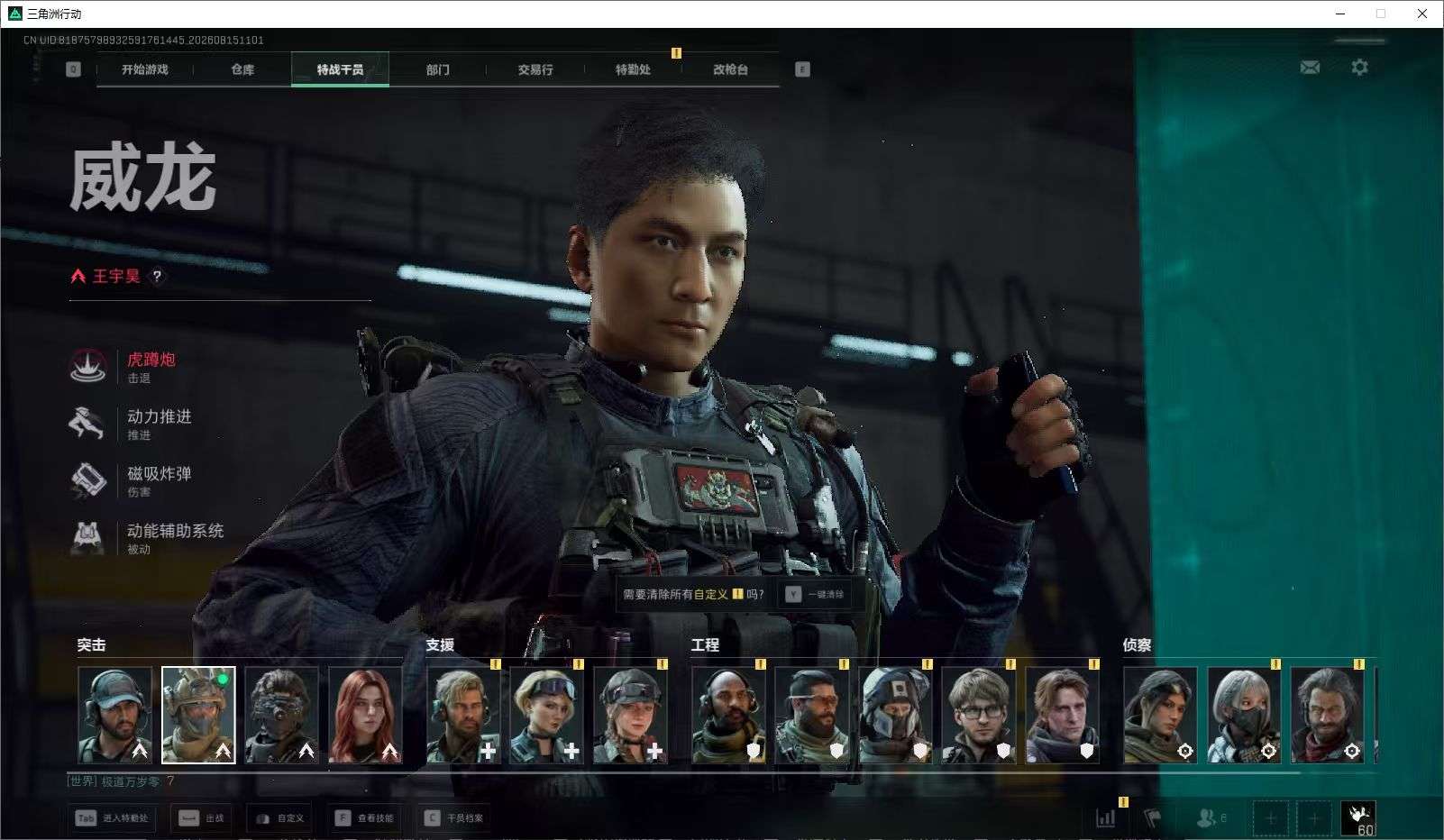Click the E next-tab key icon

[802, 69]
